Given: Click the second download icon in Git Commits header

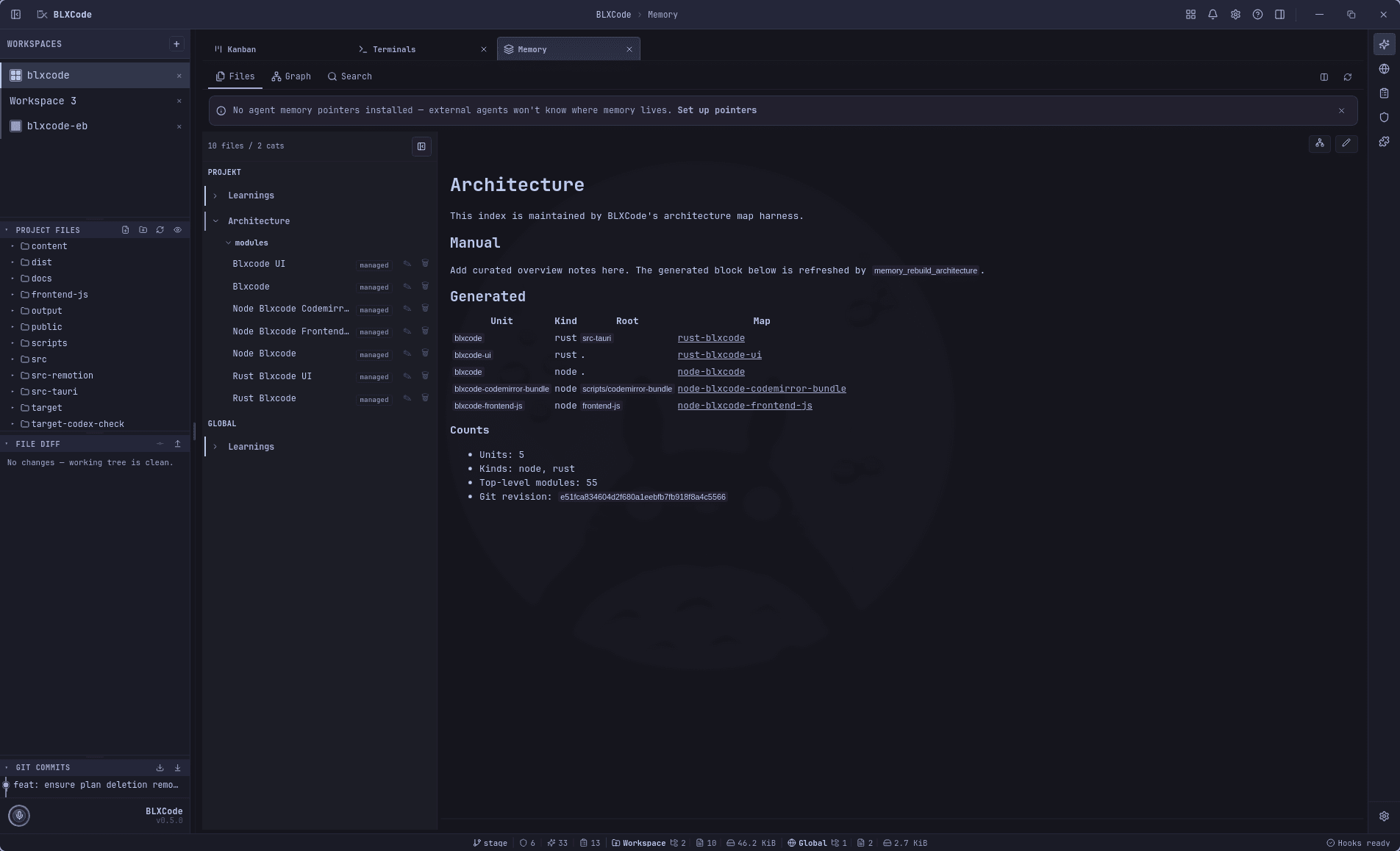Looking at the screenshot, I should (177, 768).
